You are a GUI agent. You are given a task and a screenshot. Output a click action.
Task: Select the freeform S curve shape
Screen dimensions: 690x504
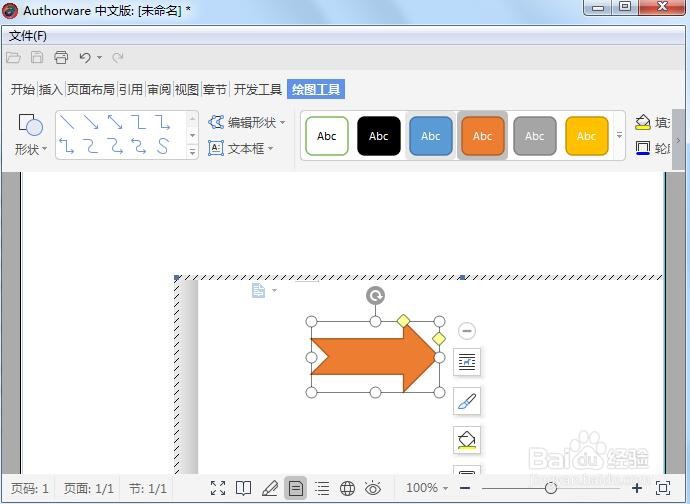[163, 146]
